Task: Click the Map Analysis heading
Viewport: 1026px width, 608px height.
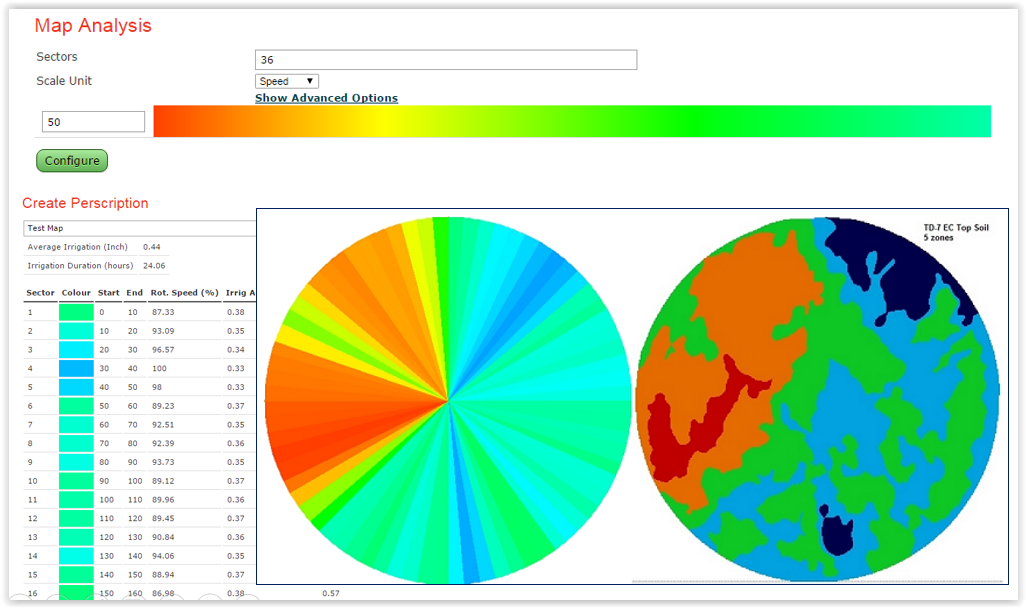Action: [93, 26]
